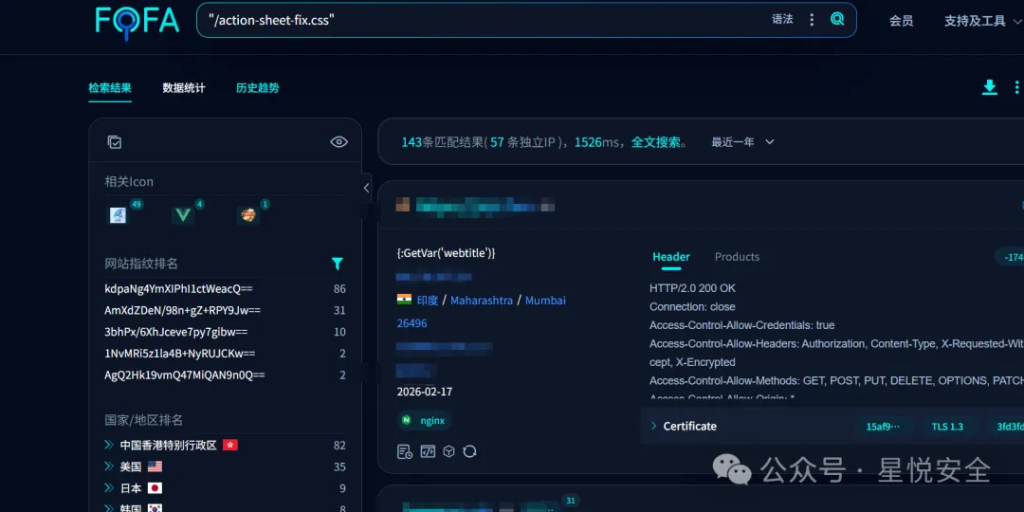Viewport: 1024px width, 512px height.
Task: Click the Vue logo icon under 相关Icon
Action: pyautogui.click(x=183, y=215)
